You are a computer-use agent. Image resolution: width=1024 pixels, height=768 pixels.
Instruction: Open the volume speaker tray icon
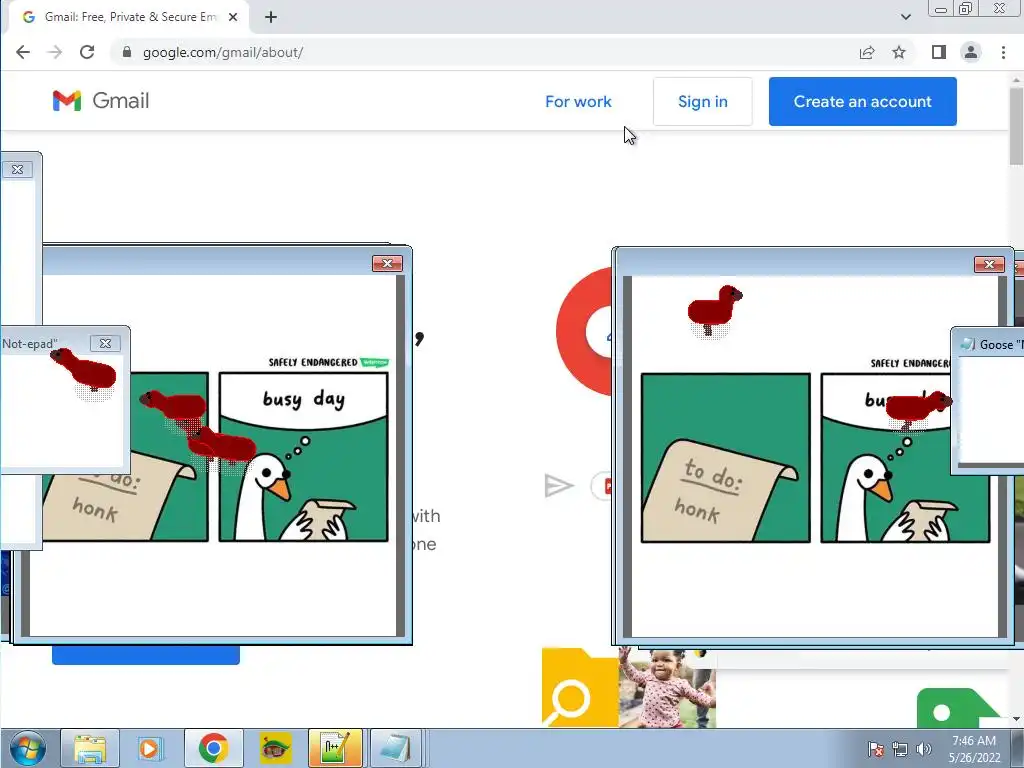pos(923,749)
